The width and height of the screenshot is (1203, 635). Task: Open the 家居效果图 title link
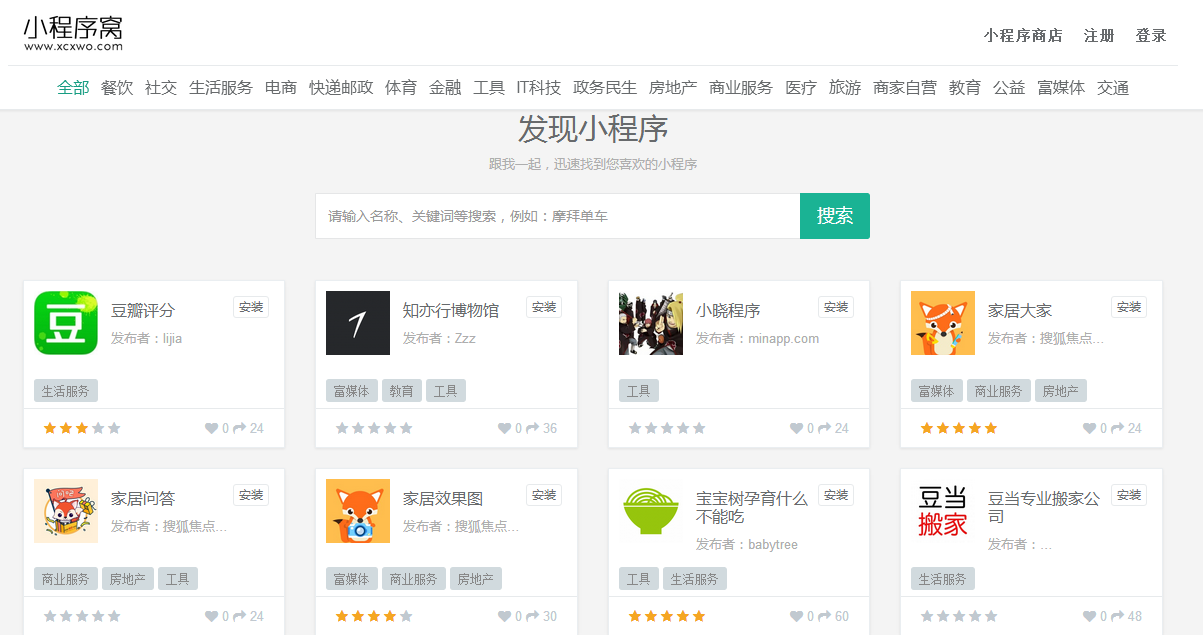point(443,498)
